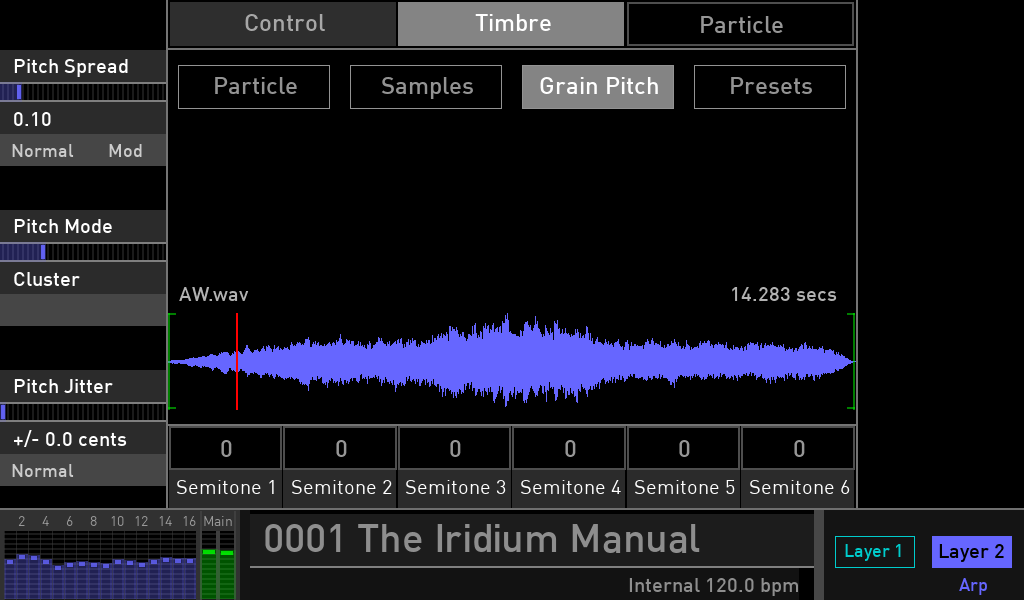Select the Semitone 6 label

point(799,488)
